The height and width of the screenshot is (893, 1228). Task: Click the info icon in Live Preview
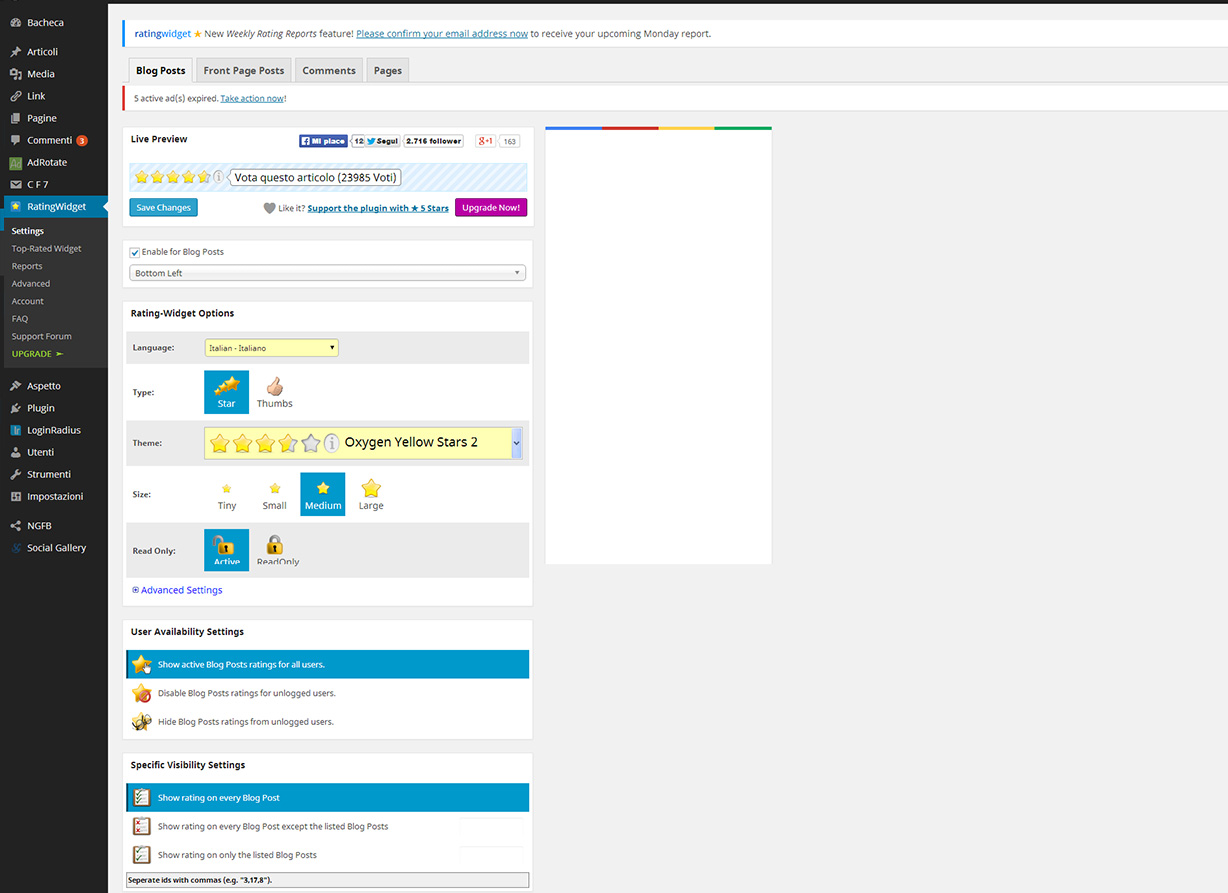219,177
